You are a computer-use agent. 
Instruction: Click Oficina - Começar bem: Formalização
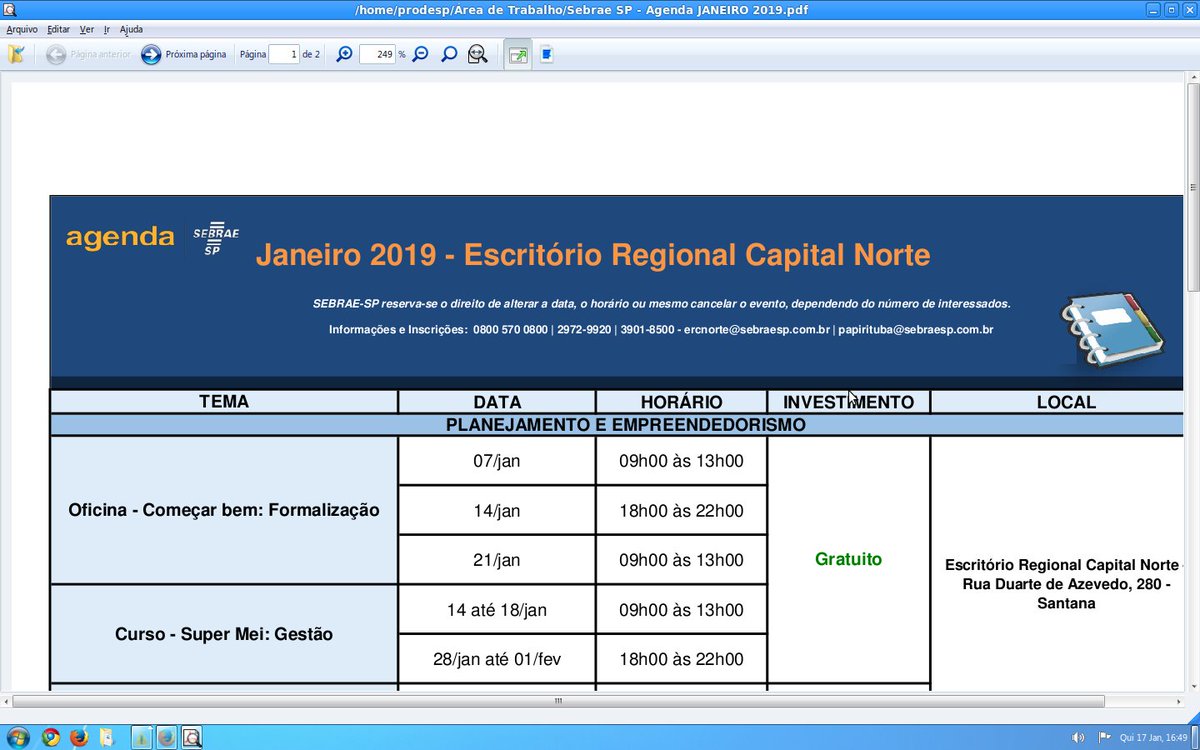tap(224, 510)
